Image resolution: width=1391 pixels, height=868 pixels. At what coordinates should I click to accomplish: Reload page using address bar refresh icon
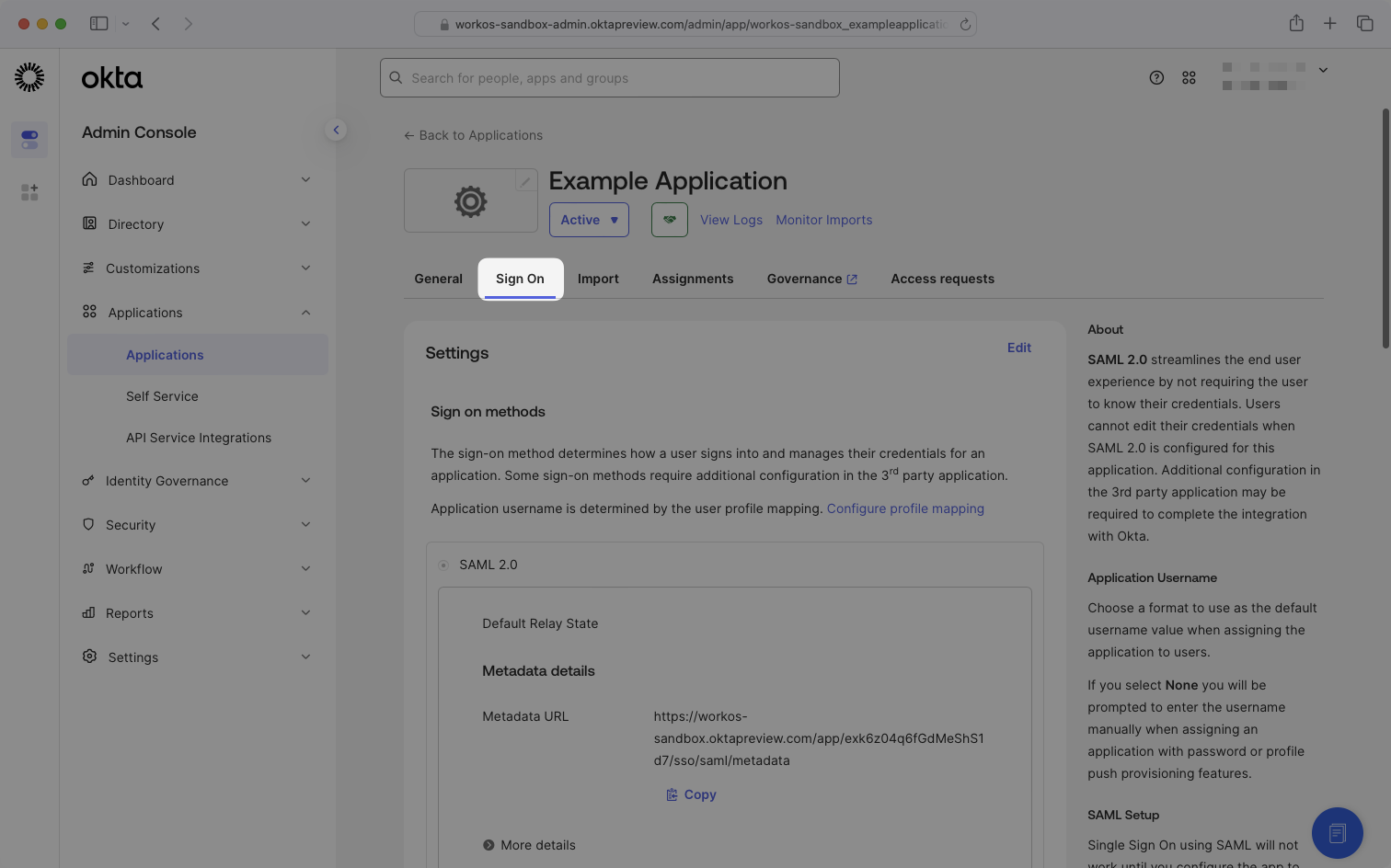(965, 25)
